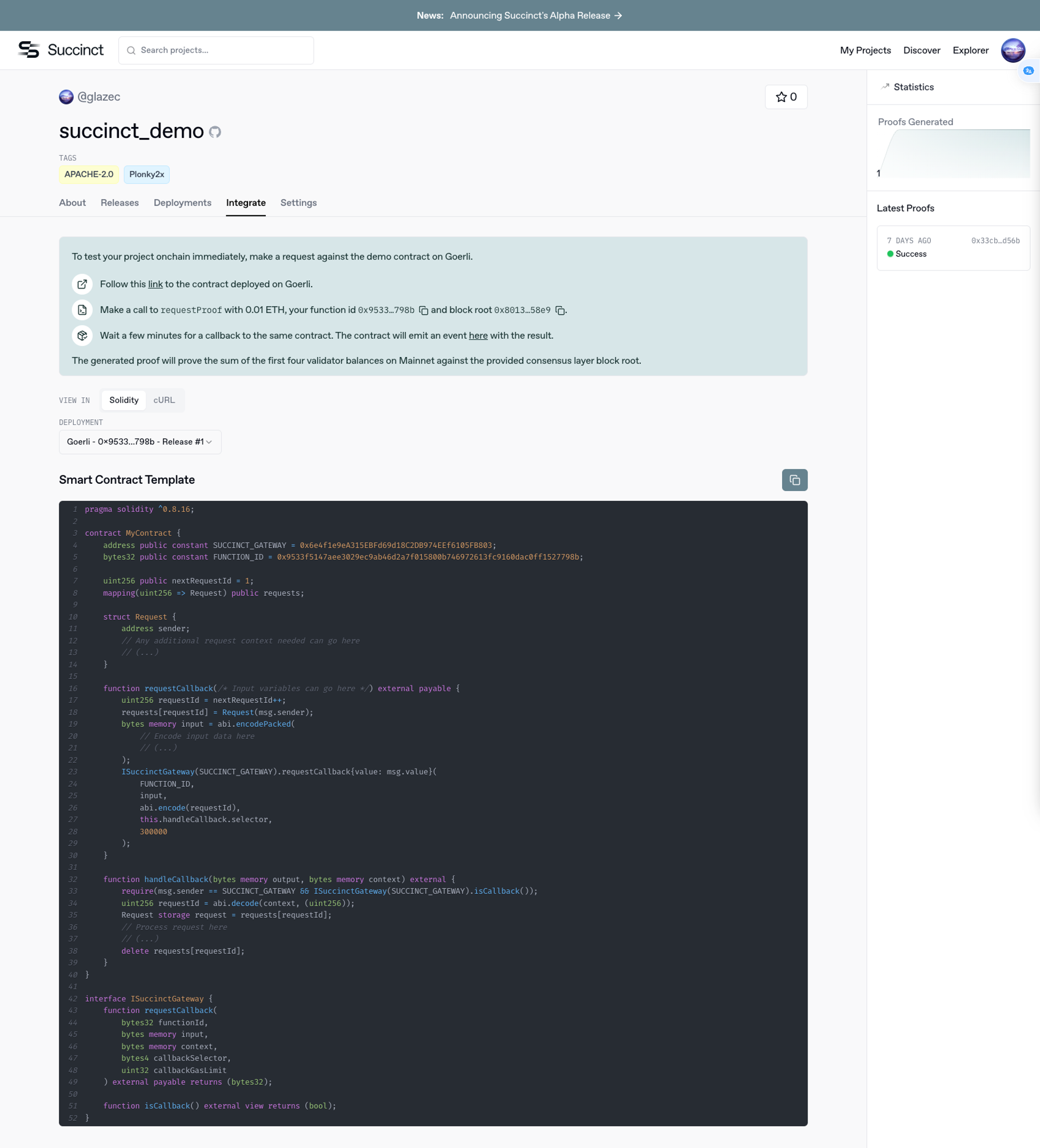Click the translate extension icon at right edge

[x=1028, y=71]
